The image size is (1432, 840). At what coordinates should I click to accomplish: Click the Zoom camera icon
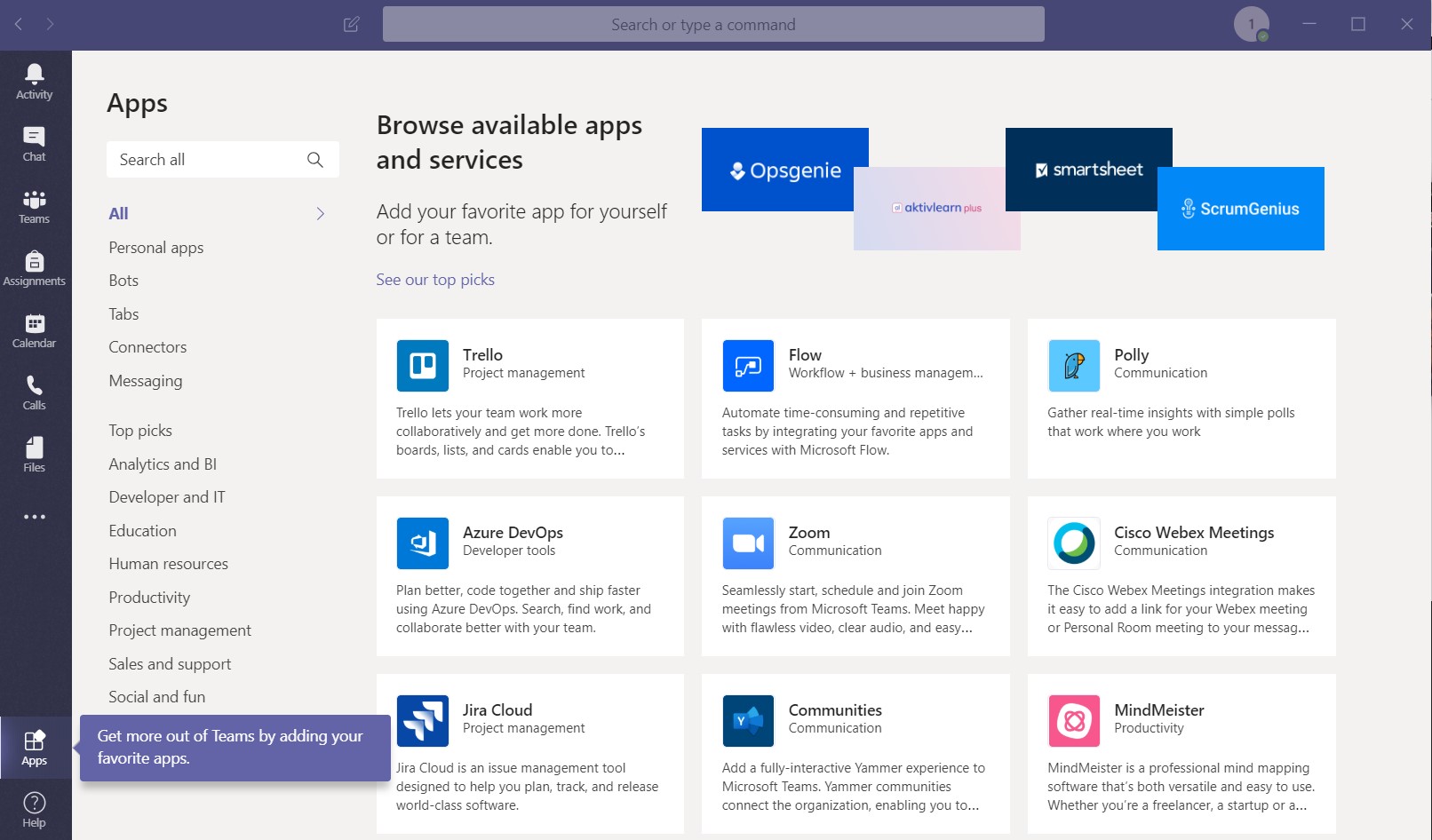click(748, 543)
